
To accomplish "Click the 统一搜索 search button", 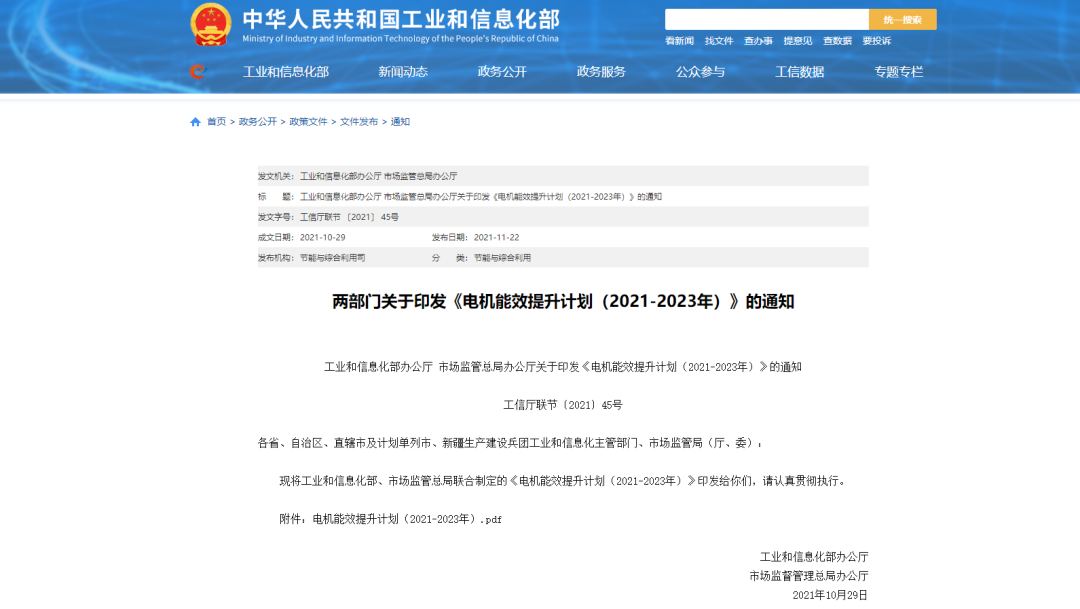I will click(x=902, y=18).
